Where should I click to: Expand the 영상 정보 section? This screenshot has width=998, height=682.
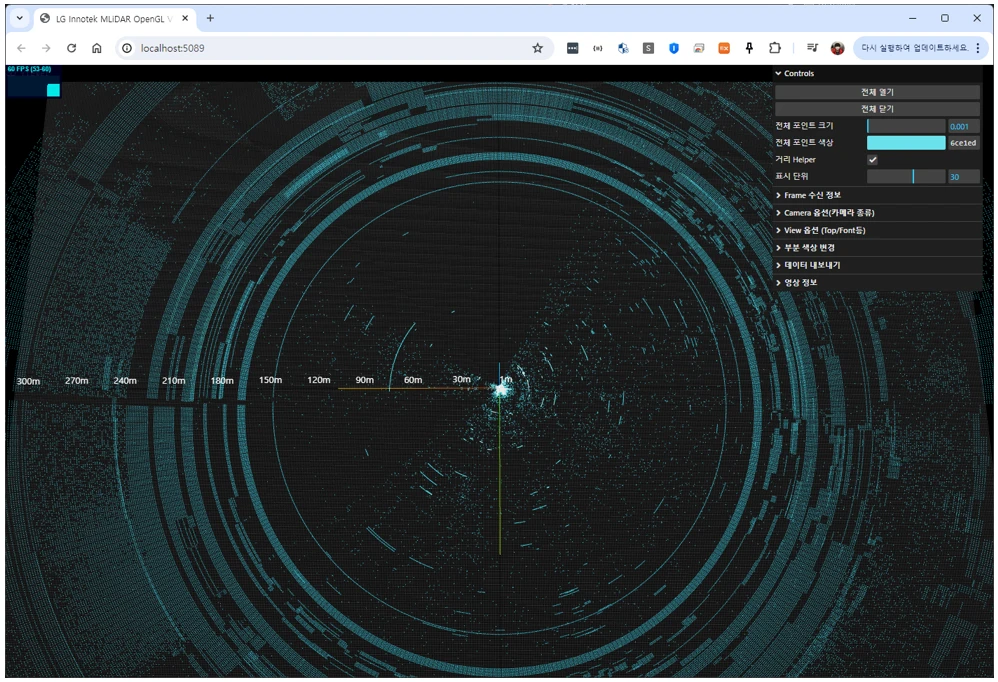[877, 282]
